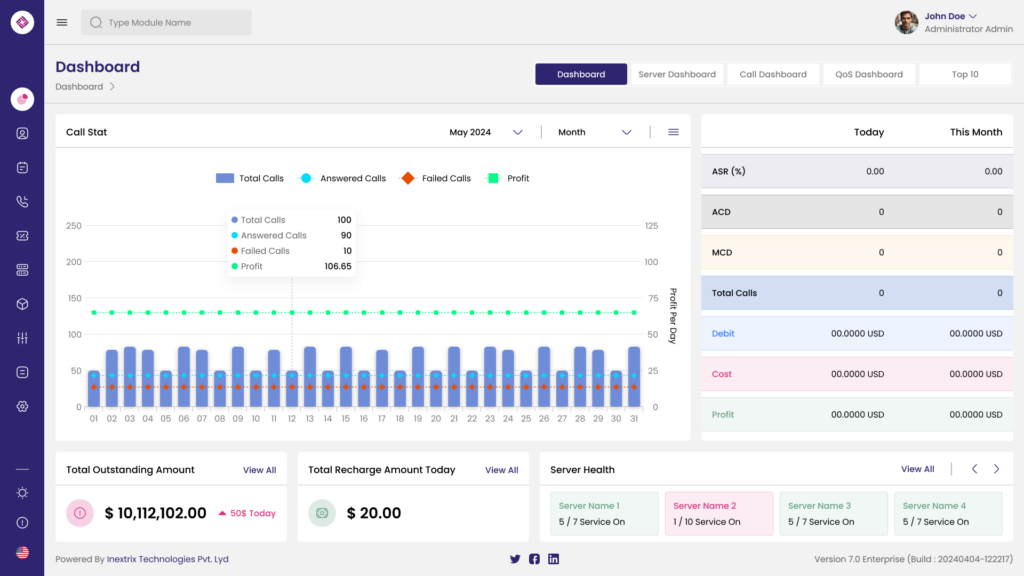Screen dimensions: 1024x576
Task: Focus the Type Module Name search field
Action: coord(167,22)
